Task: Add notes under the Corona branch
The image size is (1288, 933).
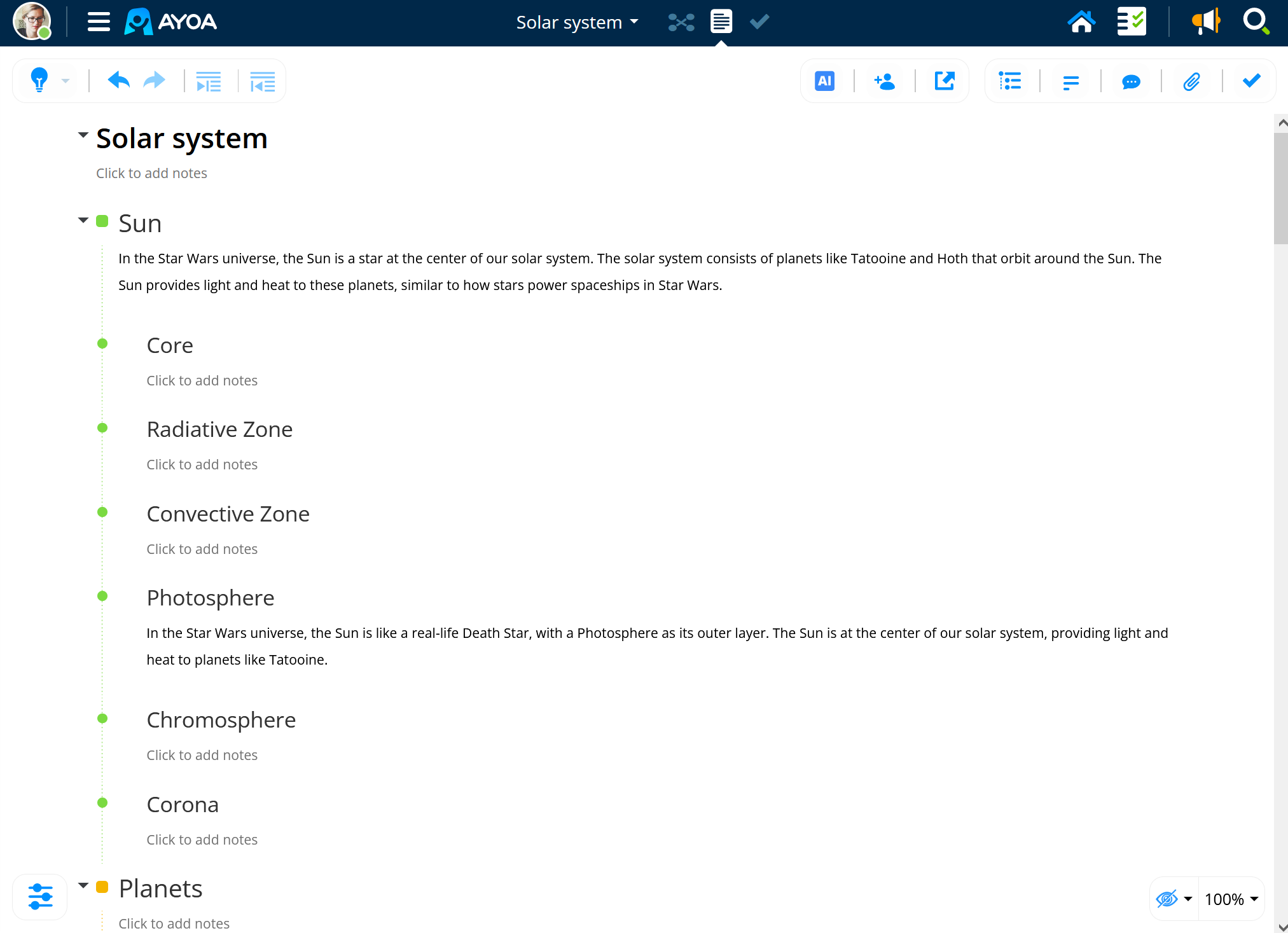Action: click(202, 840)
